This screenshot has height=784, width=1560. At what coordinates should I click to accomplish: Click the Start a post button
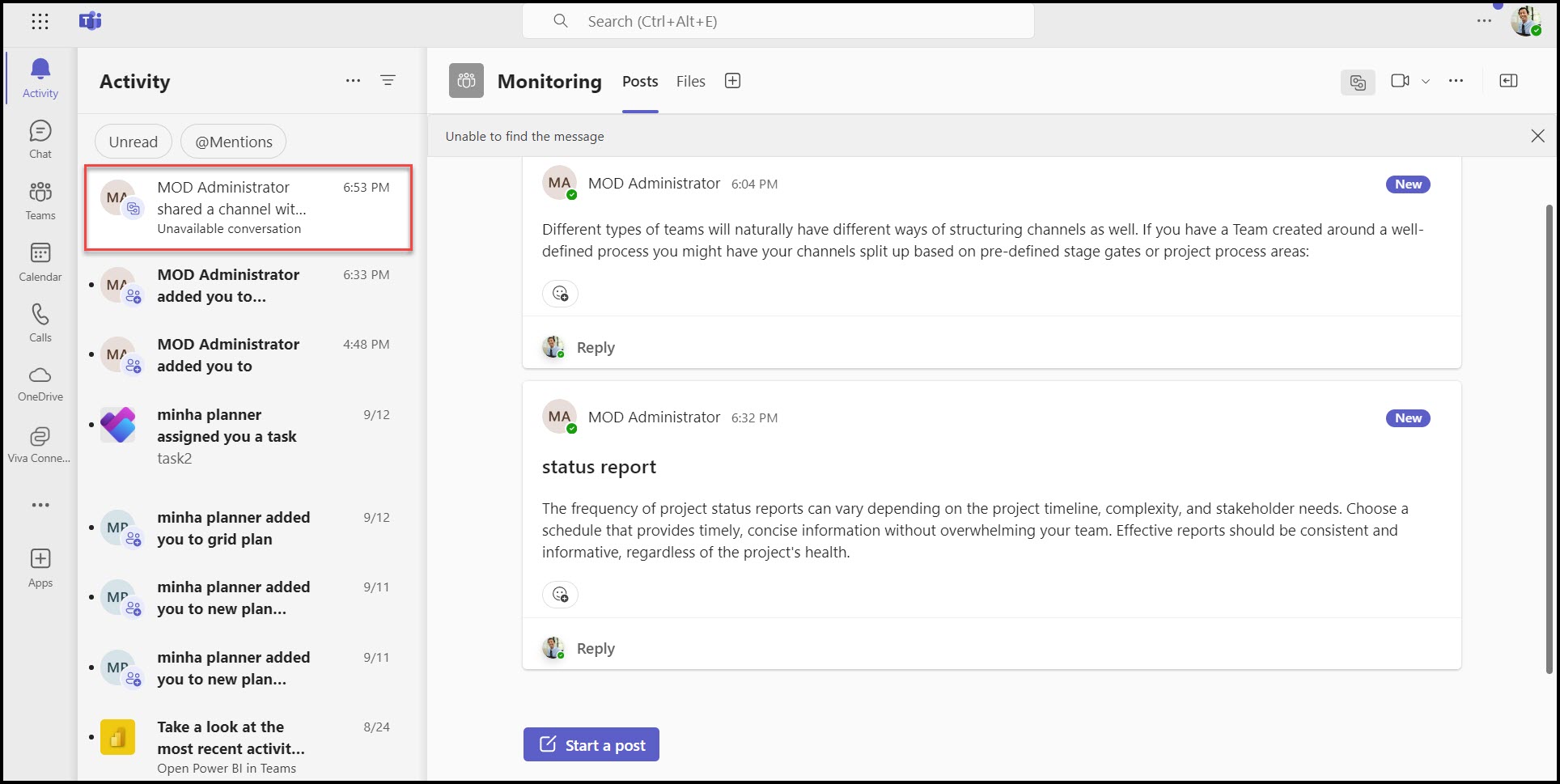pyautogui.click(x=591, y=744)
